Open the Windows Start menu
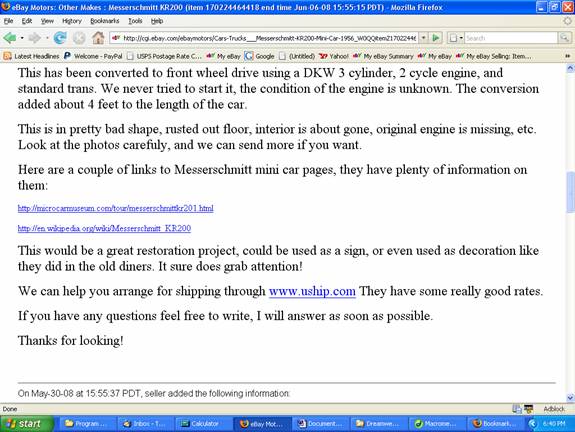Screen dimensions: 575x432 click(x=26, y=424)
